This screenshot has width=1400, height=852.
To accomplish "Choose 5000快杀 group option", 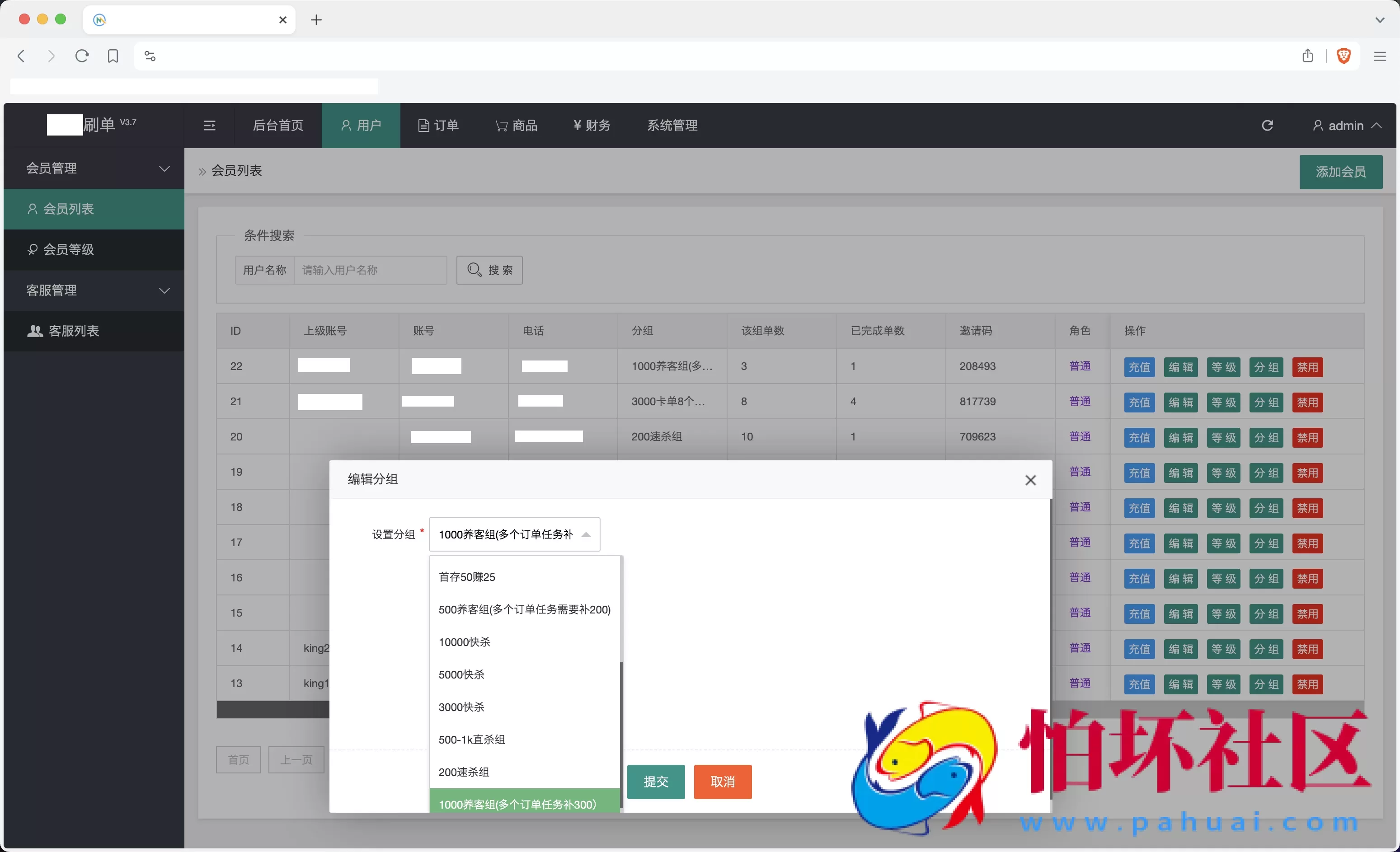I will (x=524, y=674).
